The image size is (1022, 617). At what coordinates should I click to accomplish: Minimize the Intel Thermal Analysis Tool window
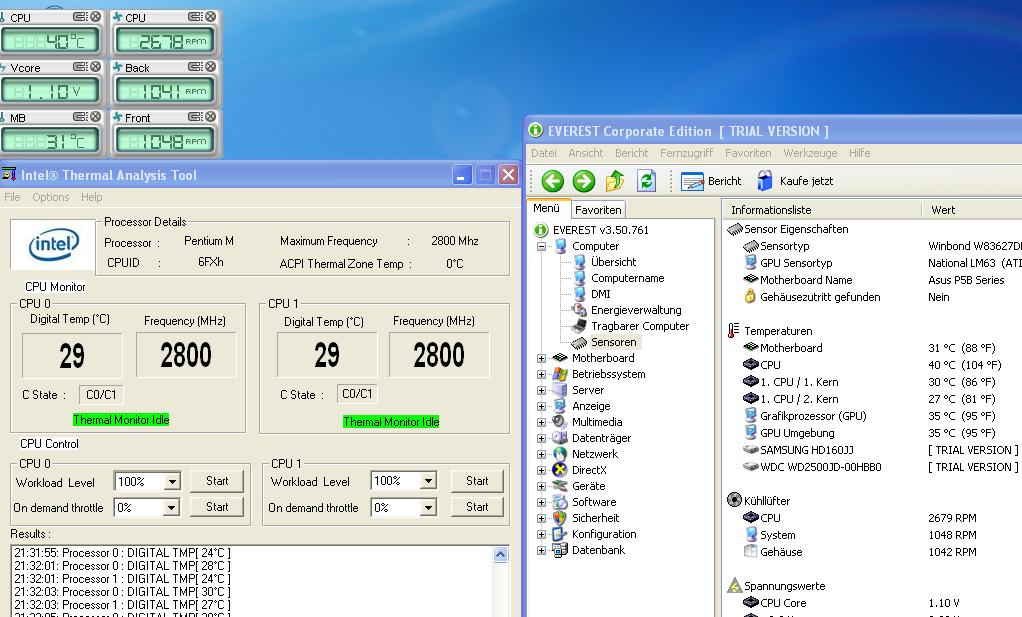461,175
